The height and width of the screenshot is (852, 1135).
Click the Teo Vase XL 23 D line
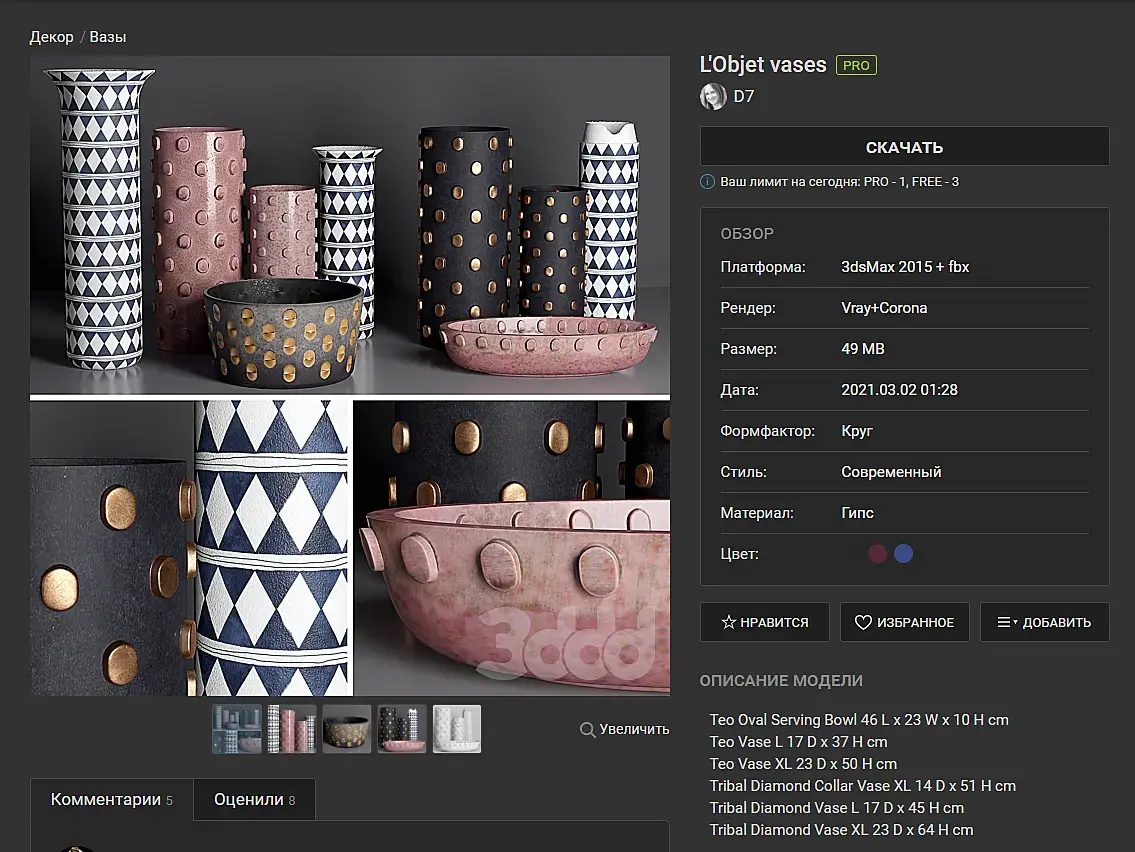point(803,764)
